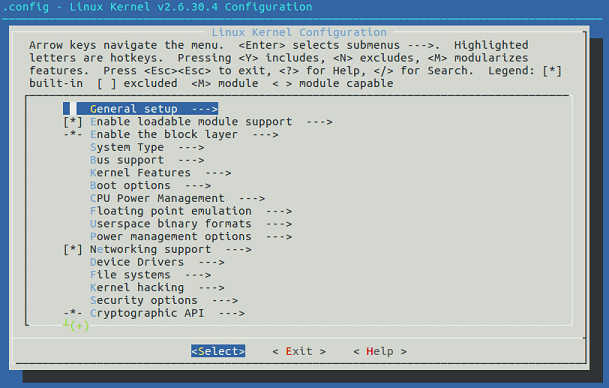Screen dimensions: 609x388
Task: Select Userspace binary formats entry
Action: point(191,224)
